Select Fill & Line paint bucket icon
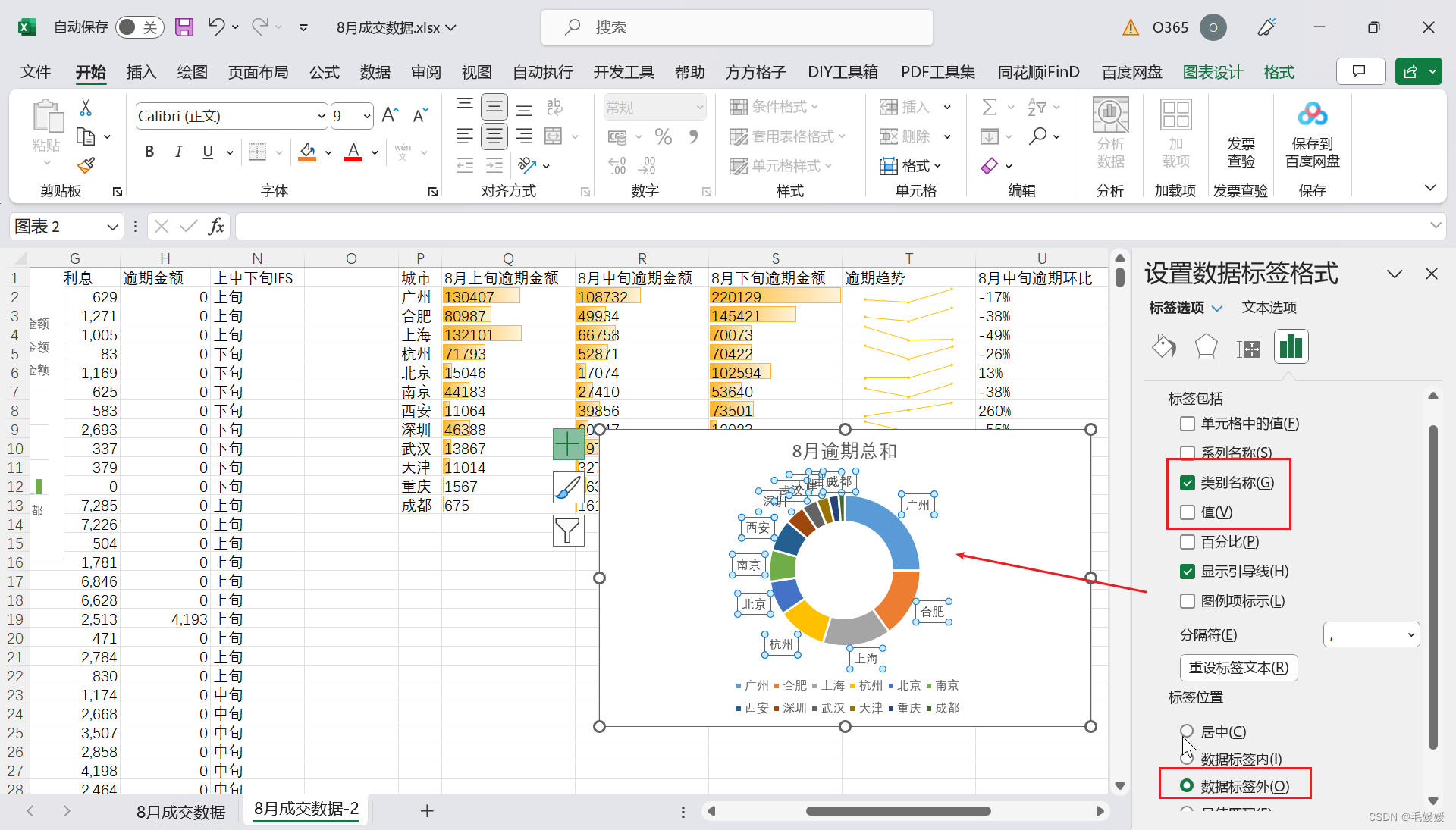The image size is (1456, 830). [x=1163, y=346]
